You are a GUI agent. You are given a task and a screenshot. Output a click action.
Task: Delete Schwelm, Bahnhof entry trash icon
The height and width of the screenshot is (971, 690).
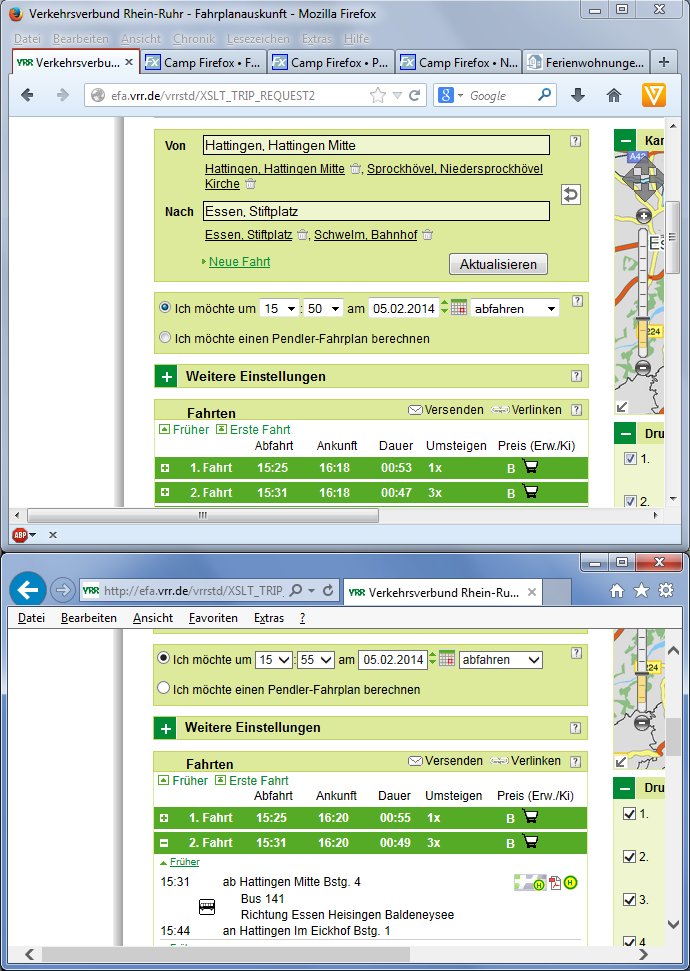click(427, 235)
